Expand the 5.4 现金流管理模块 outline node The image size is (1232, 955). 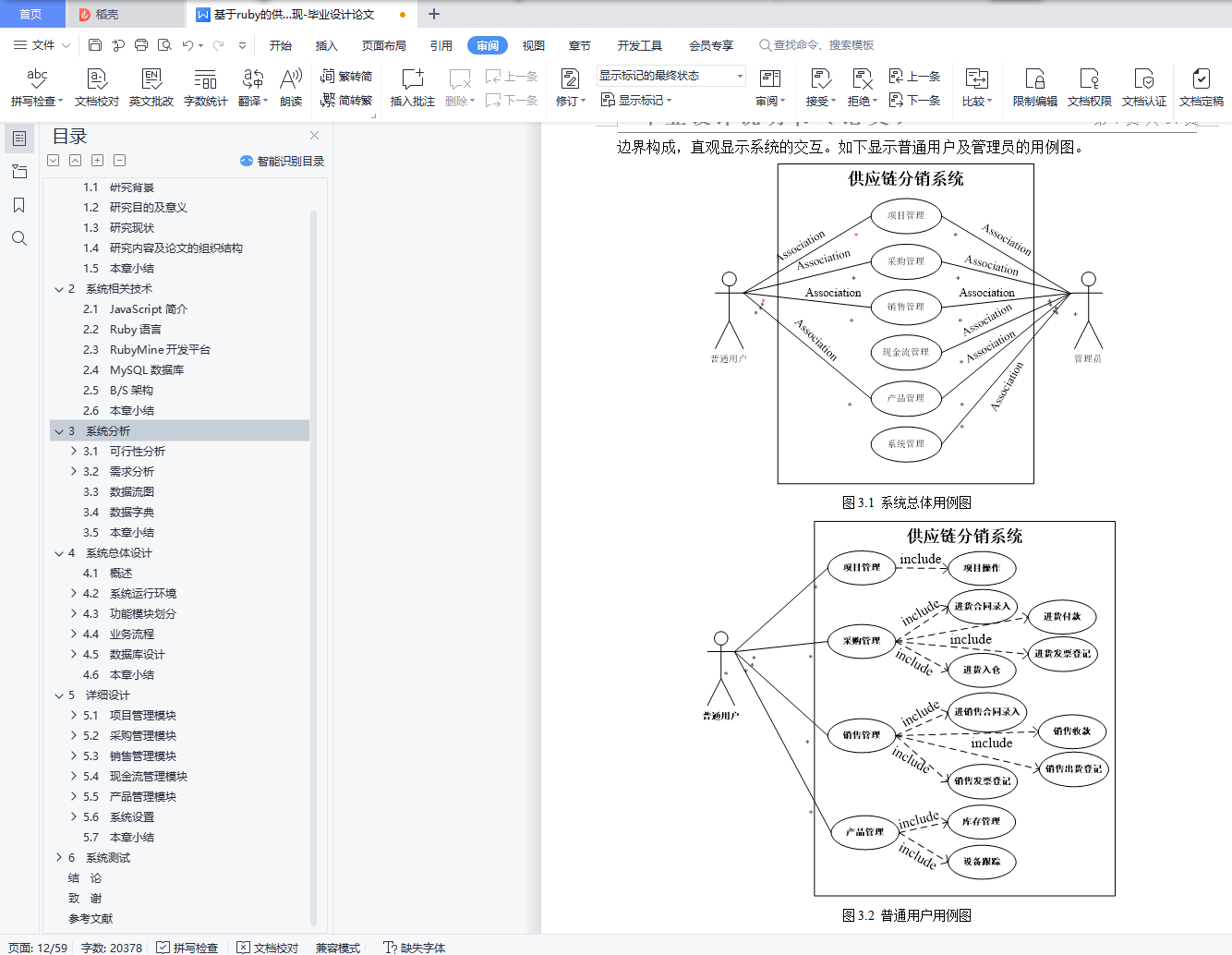(74, 777)
